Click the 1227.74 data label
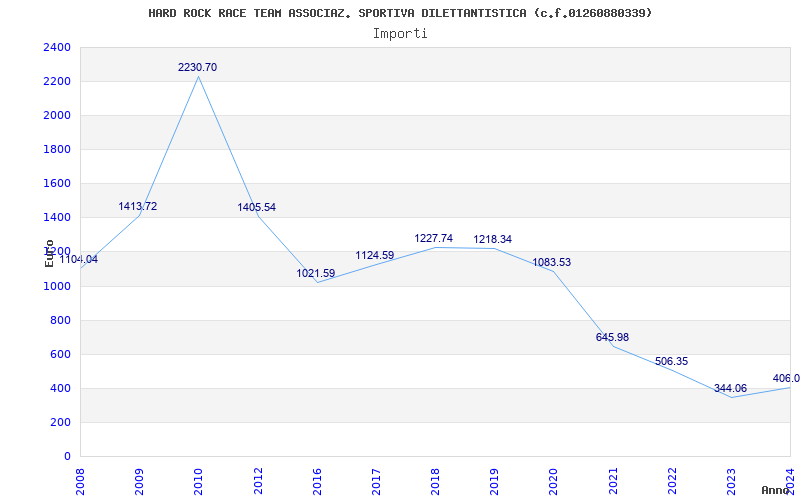The width and height of the screenshot is (800, 500). pyautogui.click(x=434, y=239)
